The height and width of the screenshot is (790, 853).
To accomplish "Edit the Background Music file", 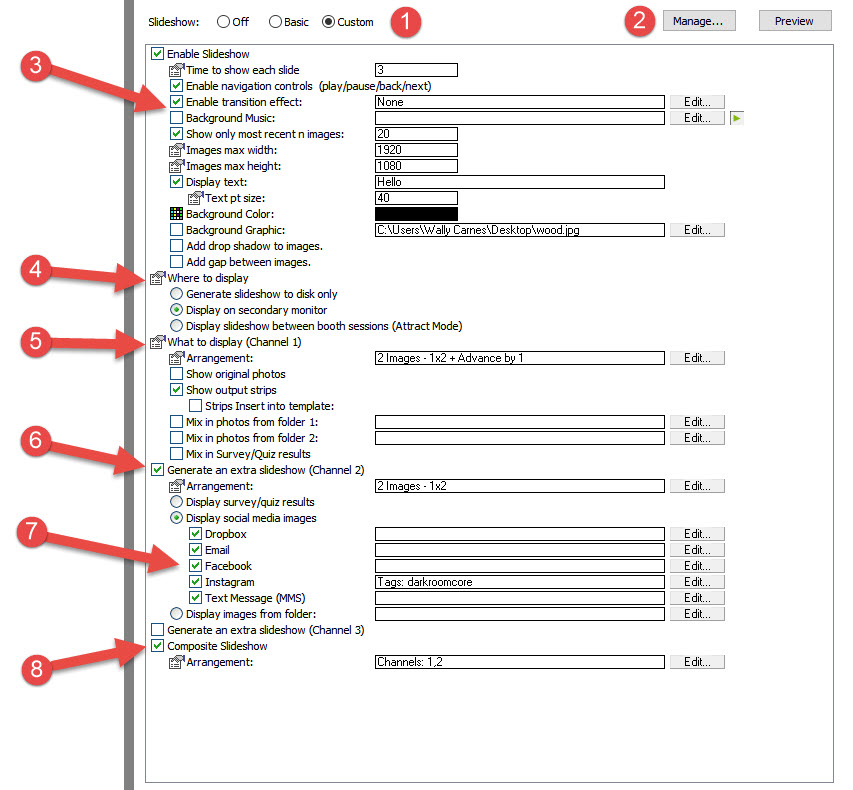I will point(697,118).
